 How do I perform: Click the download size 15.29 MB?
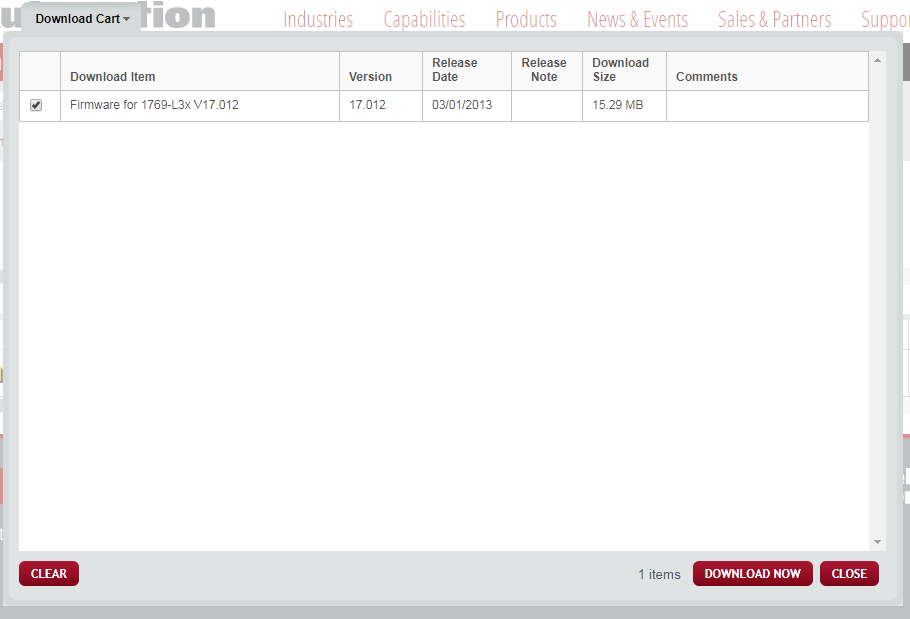pos(618,105)
